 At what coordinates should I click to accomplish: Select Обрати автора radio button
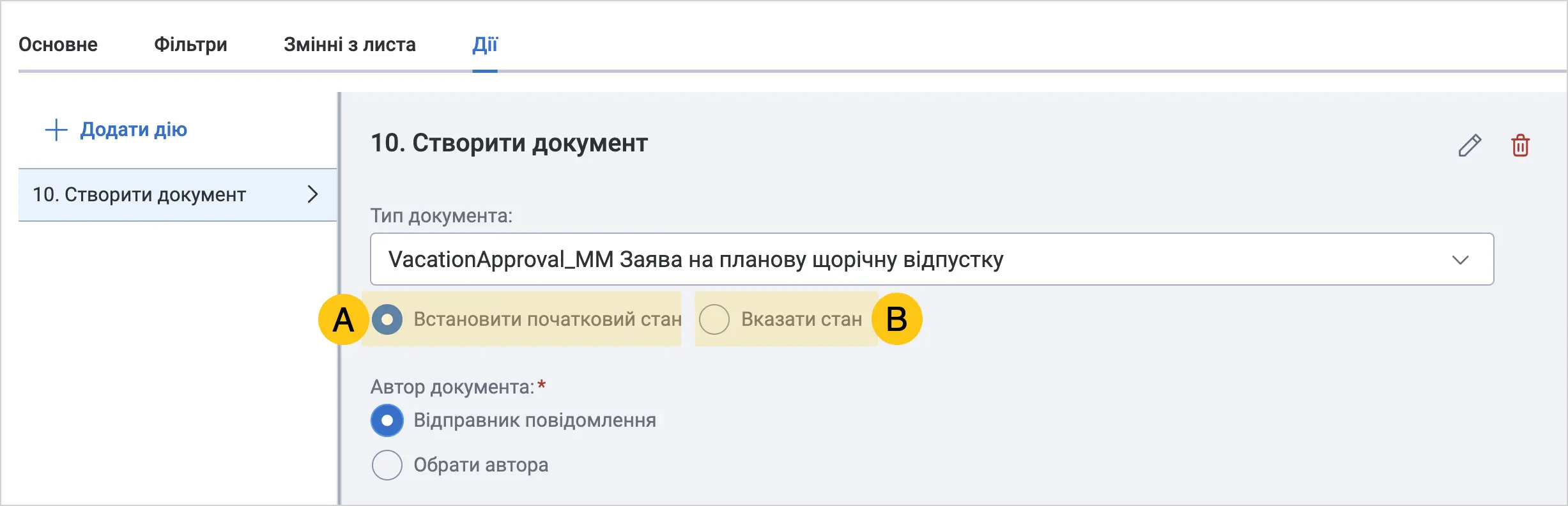387,465
